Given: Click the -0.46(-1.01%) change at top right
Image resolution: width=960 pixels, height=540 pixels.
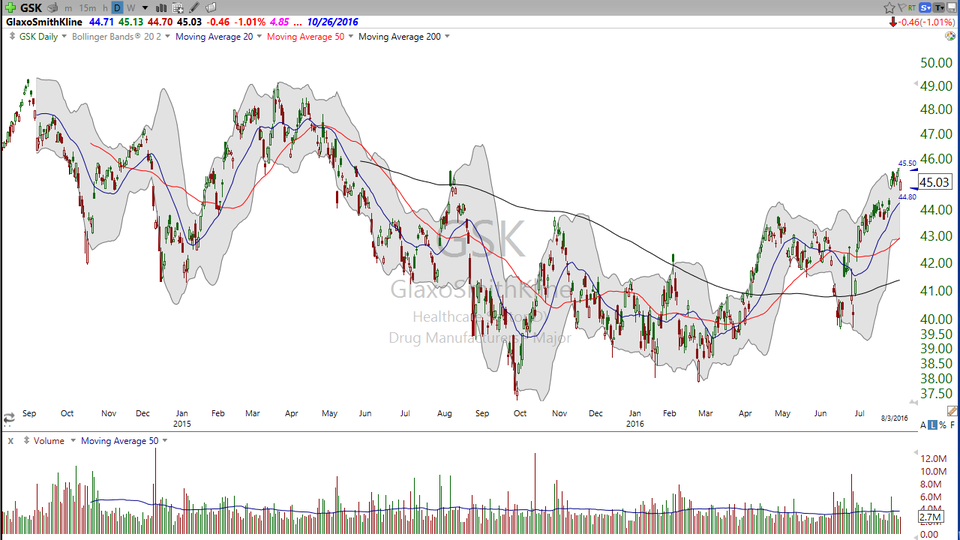Looking at the screenshot, I should click(926, 22).
